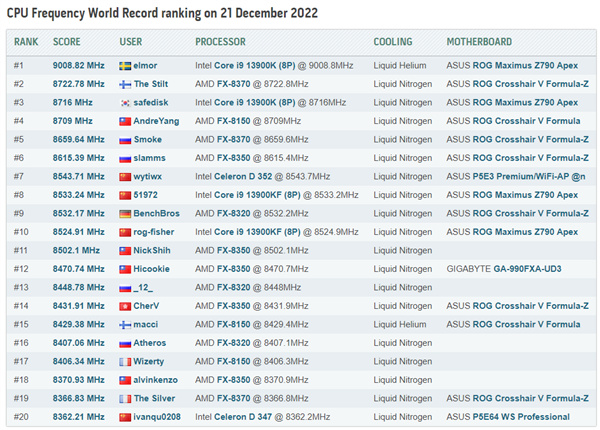The width and height of the screenshot is (600, 430).
Task: Click the Russia flag next to slamms
Action: pyautogui.click(x=125, y=158)
